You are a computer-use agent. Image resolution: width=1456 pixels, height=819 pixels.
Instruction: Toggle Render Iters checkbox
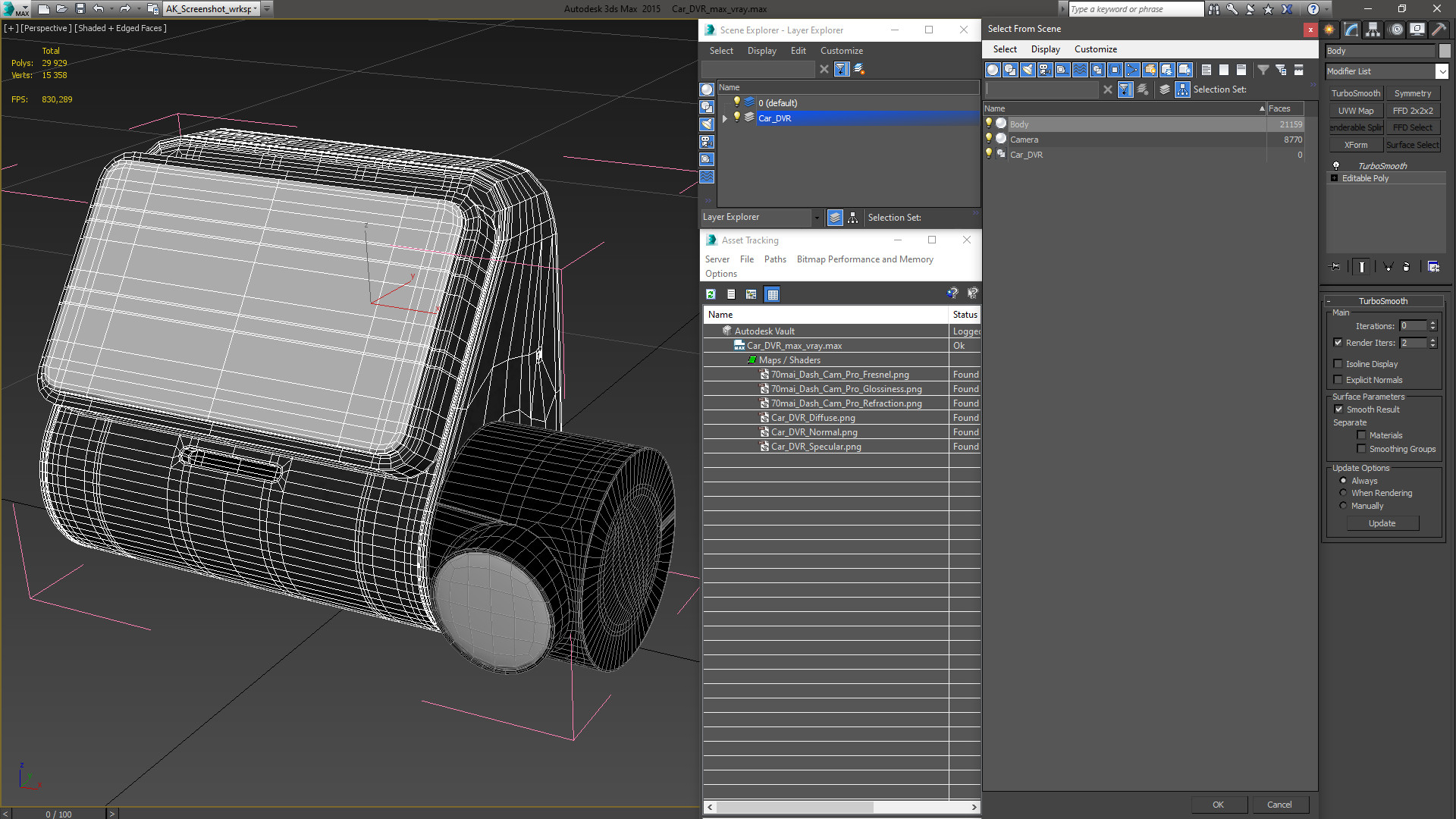point(1338,343)
